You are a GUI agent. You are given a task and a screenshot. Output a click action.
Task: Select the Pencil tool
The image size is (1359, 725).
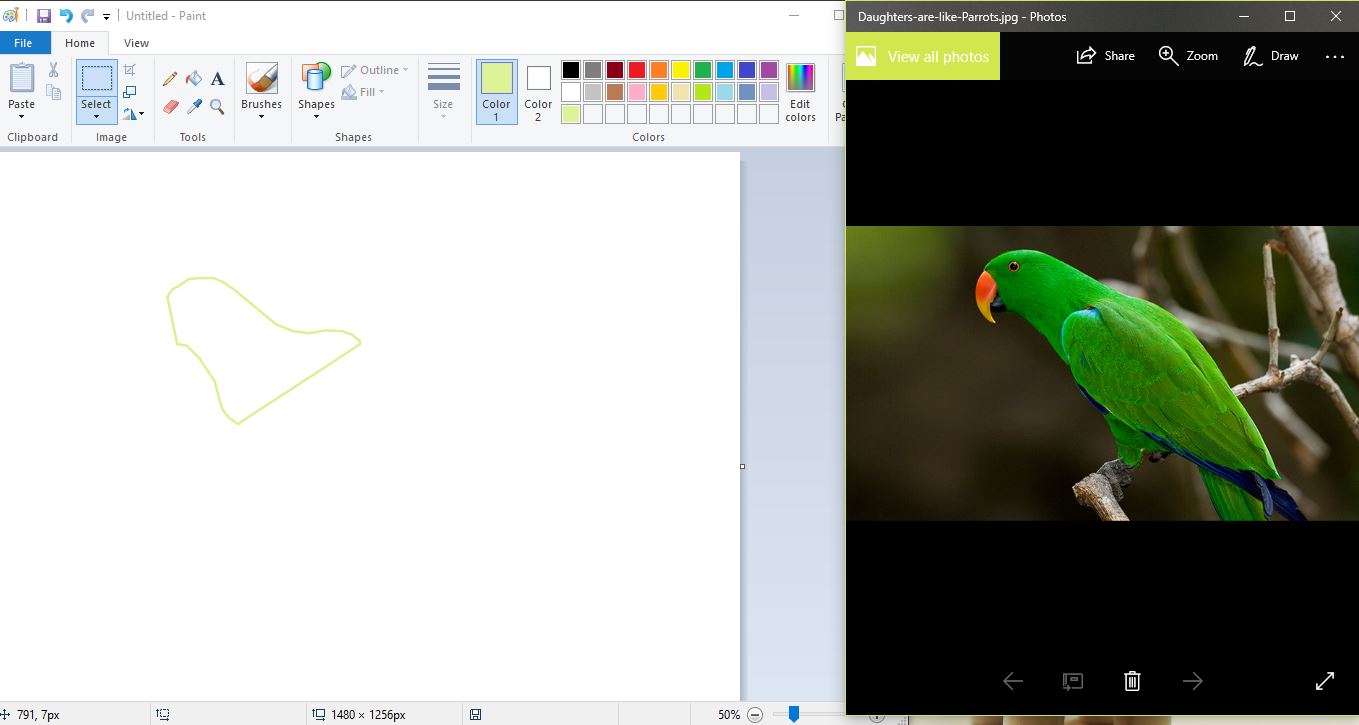pos(170,79)
